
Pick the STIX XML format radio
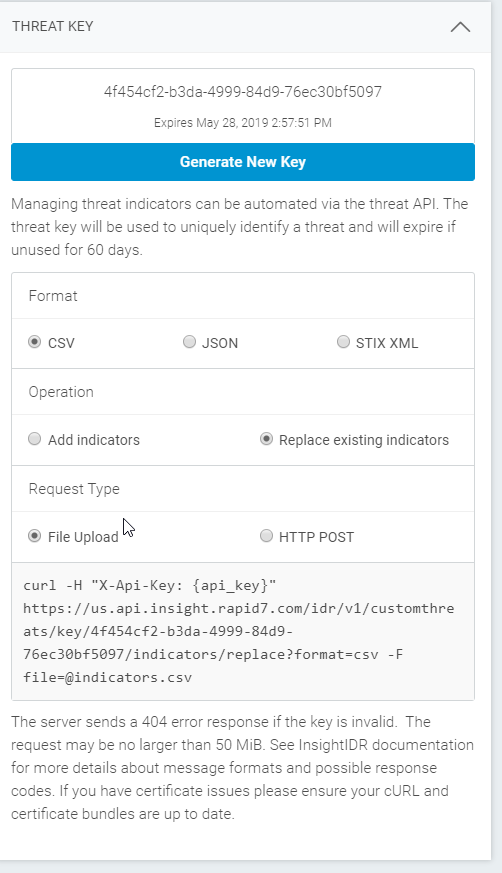(343, 342)
